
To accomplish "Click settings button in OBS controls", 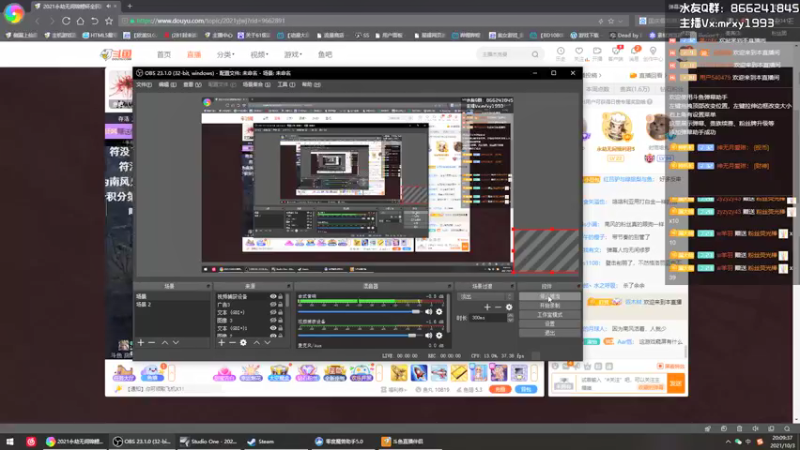I will click(x=549, y=324).
